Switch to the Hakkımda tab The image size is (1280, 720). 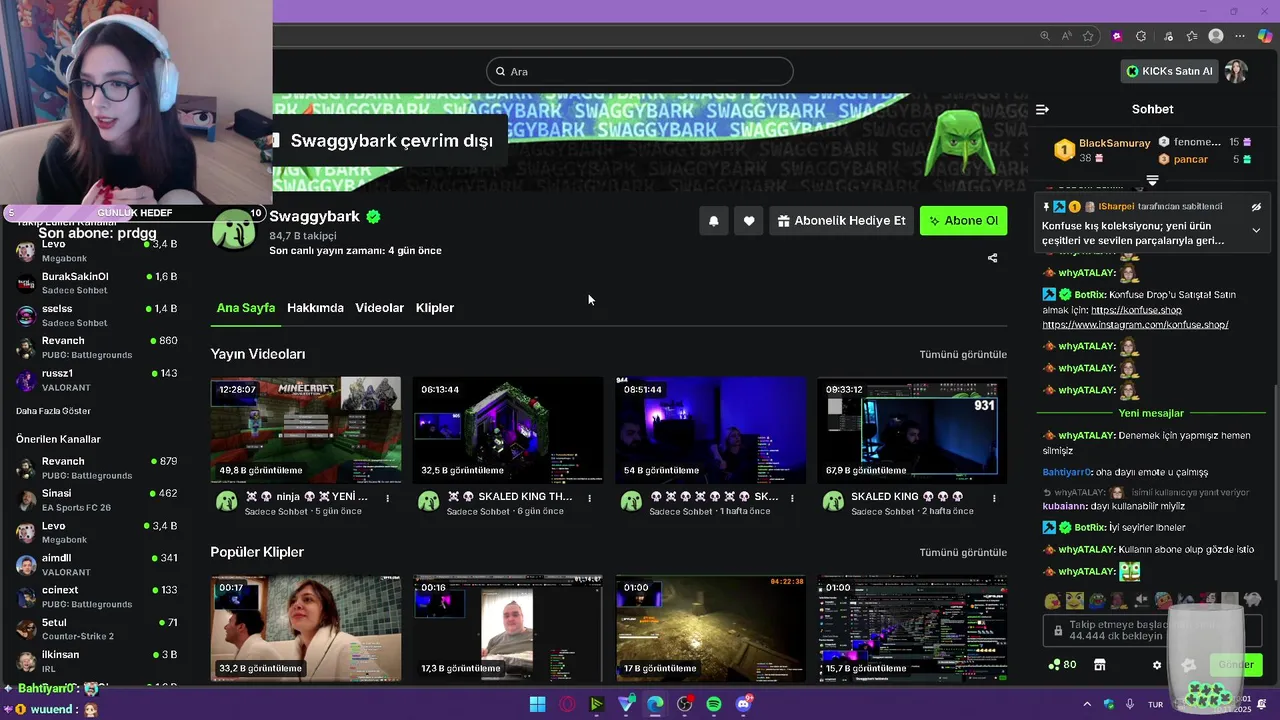tap(315, 308)
